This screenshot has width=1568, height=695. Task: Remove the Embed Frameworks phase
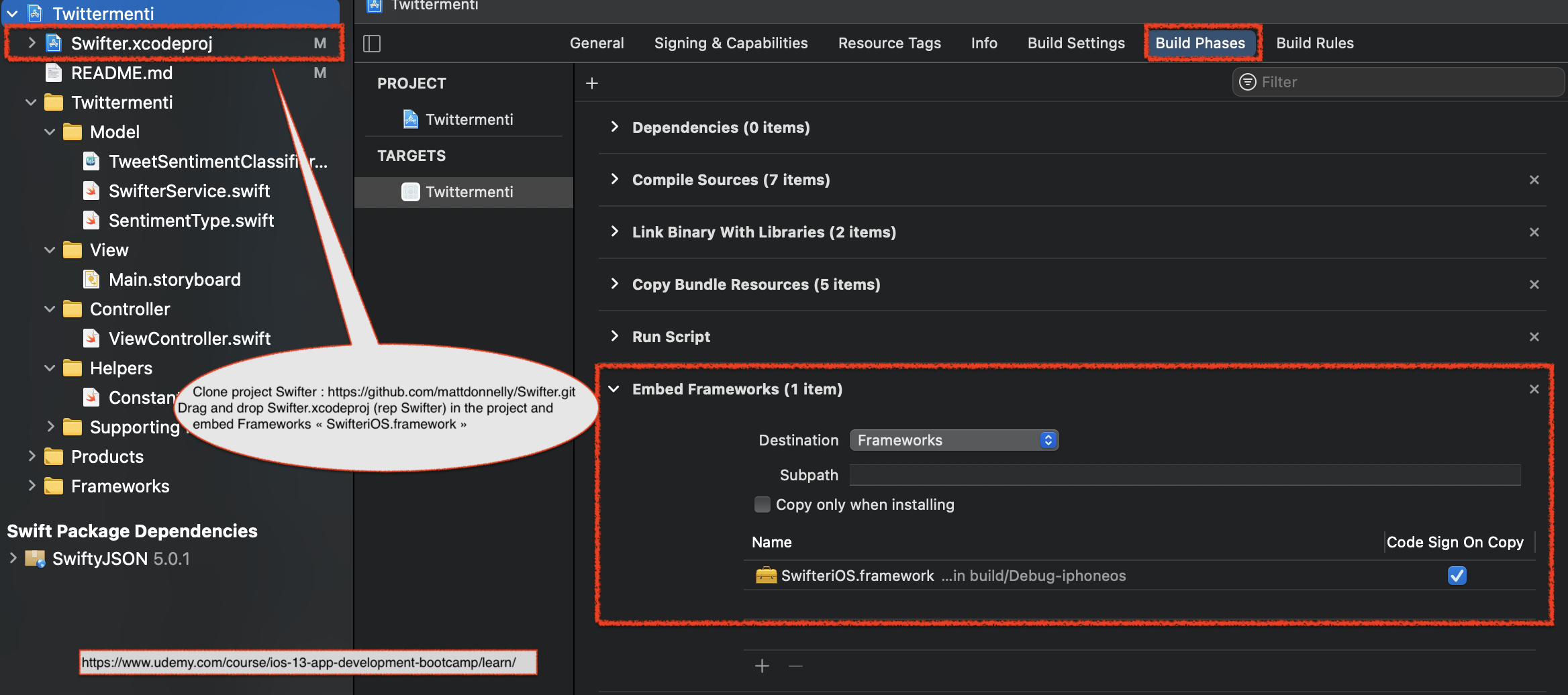(x=1534, y=389)
